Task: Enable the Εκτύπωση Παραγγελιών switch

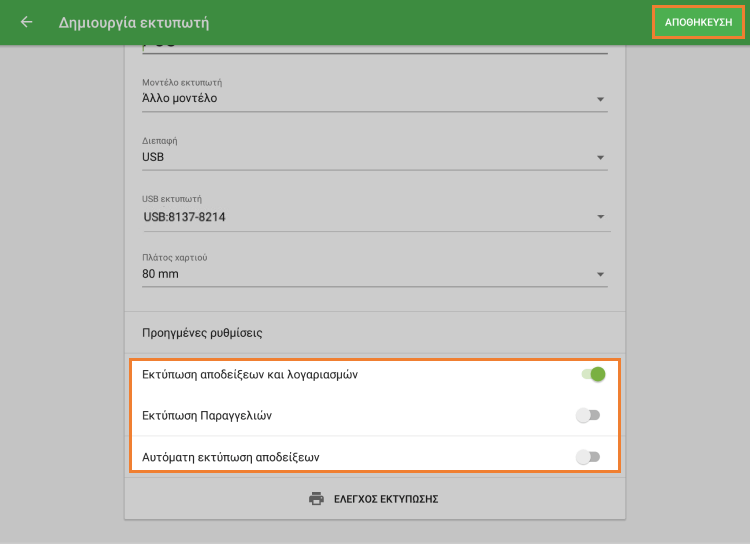Action: [588, 415]
